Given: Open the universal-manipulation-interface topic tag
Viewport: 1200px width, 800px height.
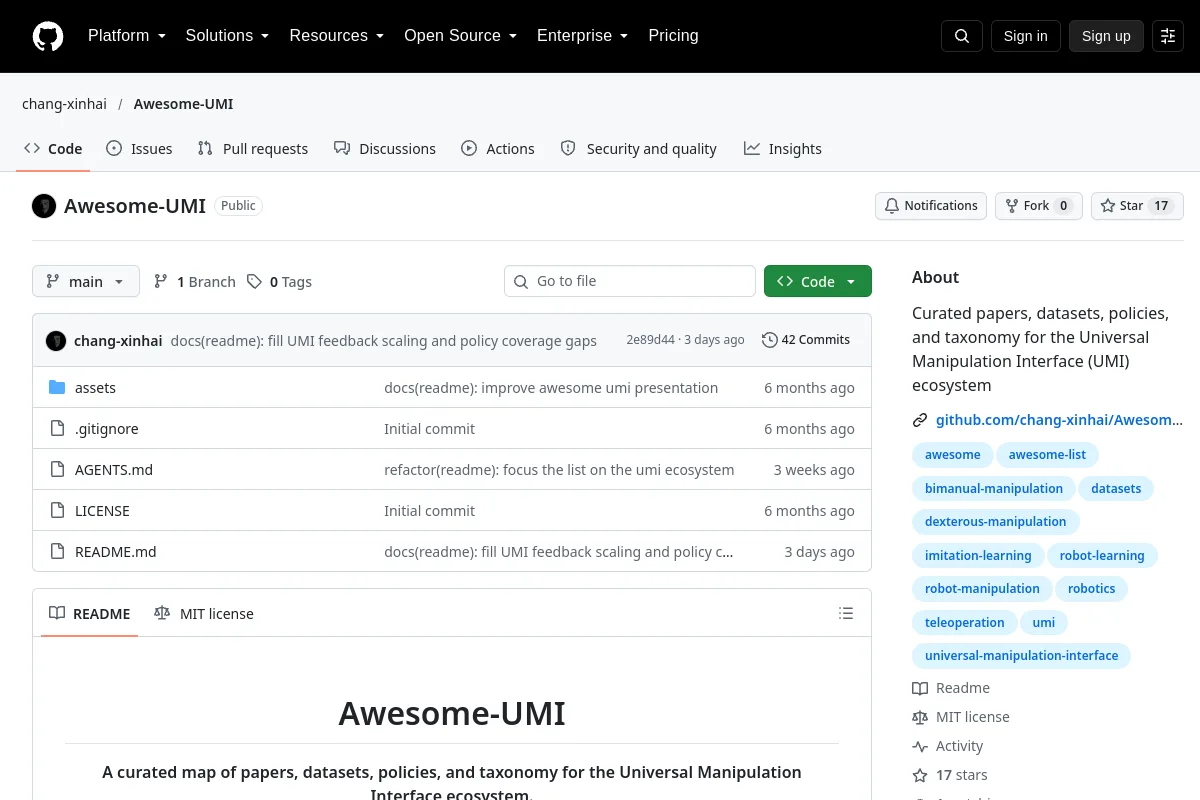Looking at the screenshot, I should click(1022, 656).
